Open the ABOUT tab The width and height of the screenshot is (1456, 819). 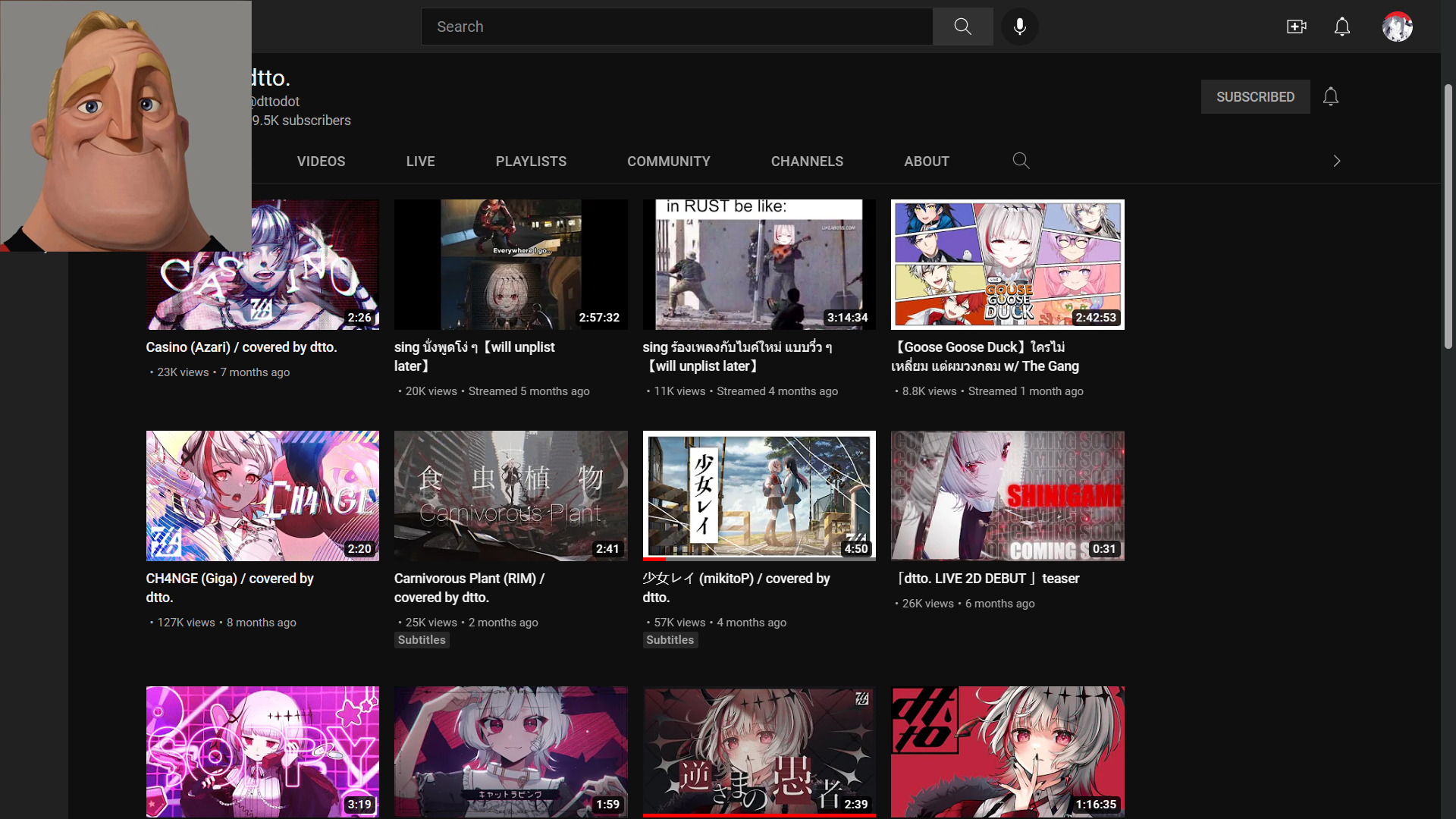point(926,162)
